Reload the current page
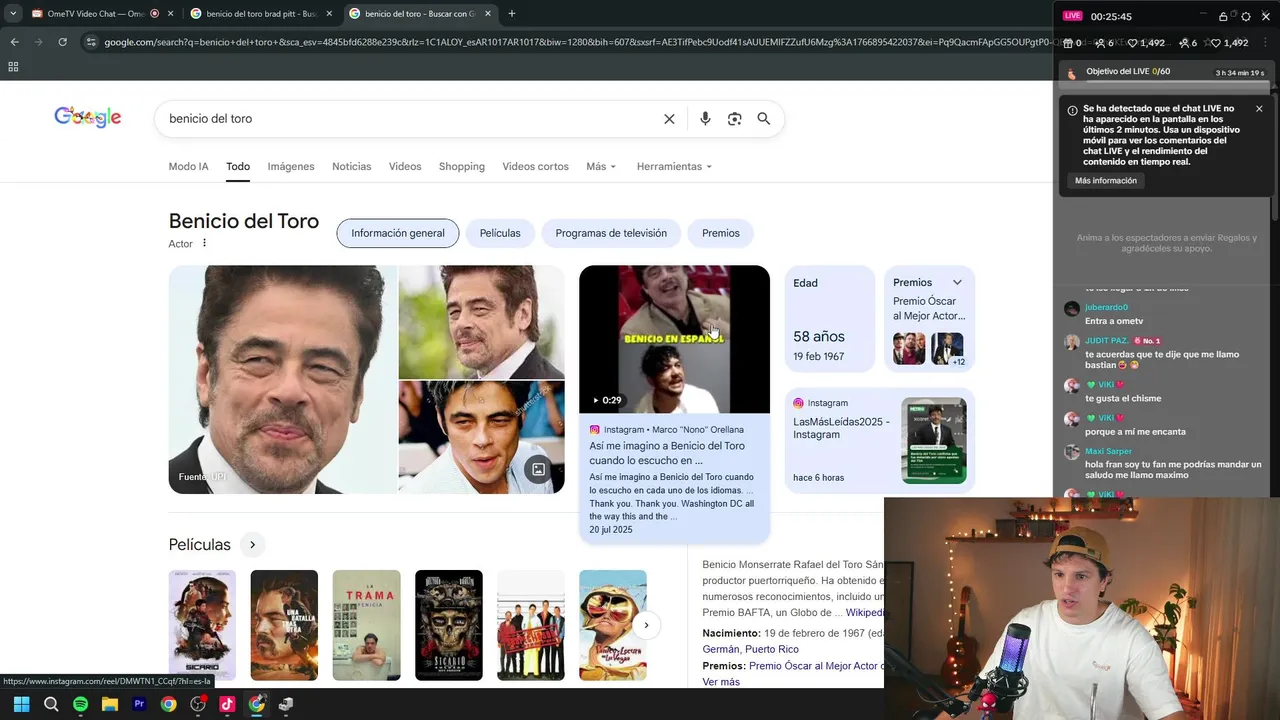This screenshot has width=1280, height=720. (x=62, y=42)
